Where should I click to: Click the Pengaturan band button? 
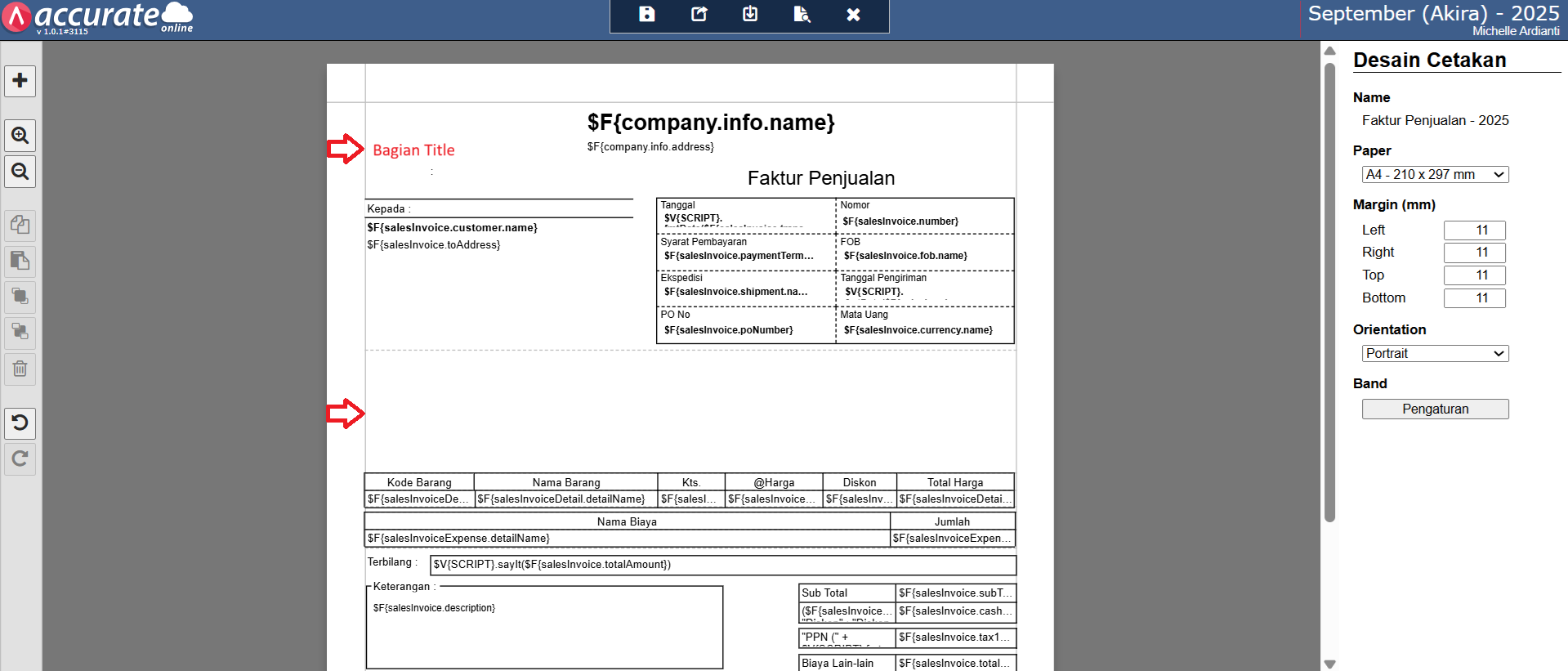[x=1434, y=409]
